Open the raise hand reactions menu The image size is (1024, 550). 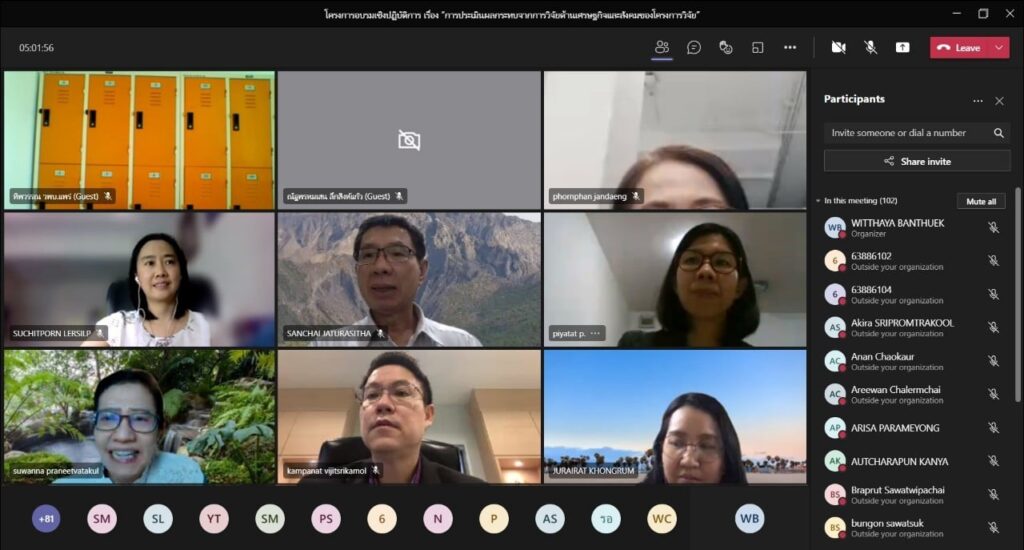726,47
